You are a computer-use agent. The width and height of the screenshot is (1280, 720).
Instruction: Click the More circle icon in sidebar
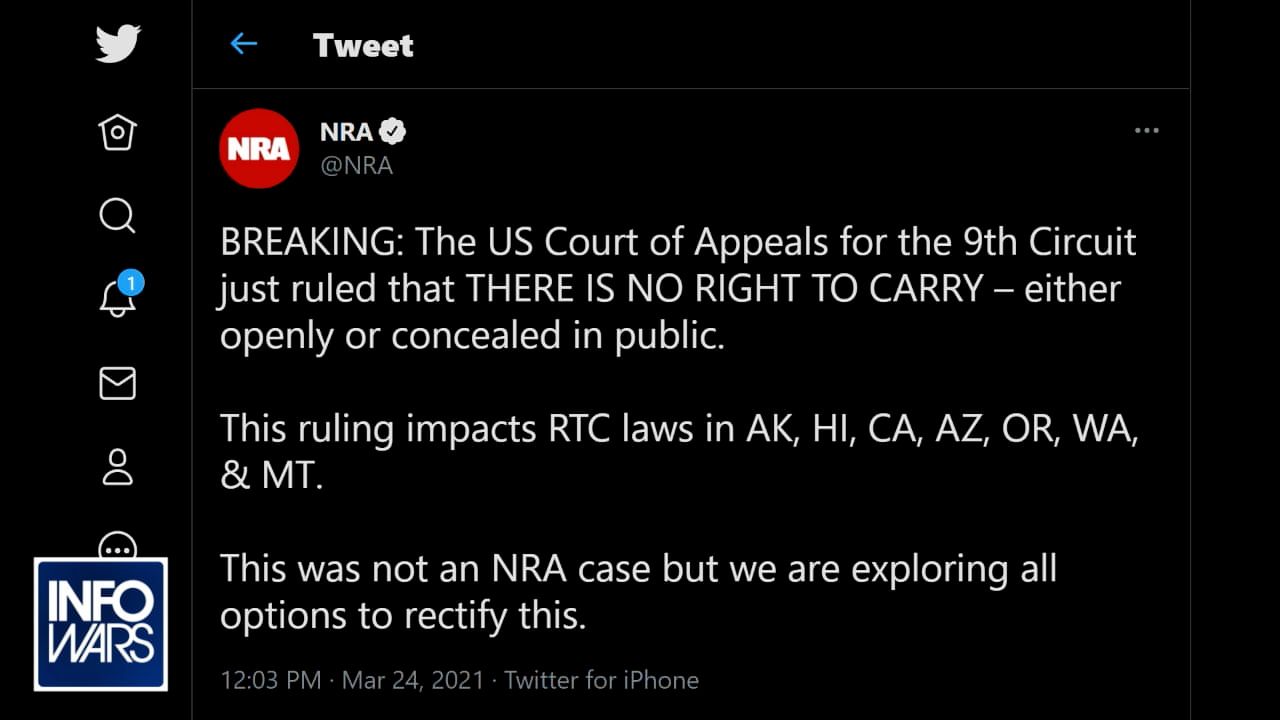coord(118,546)
